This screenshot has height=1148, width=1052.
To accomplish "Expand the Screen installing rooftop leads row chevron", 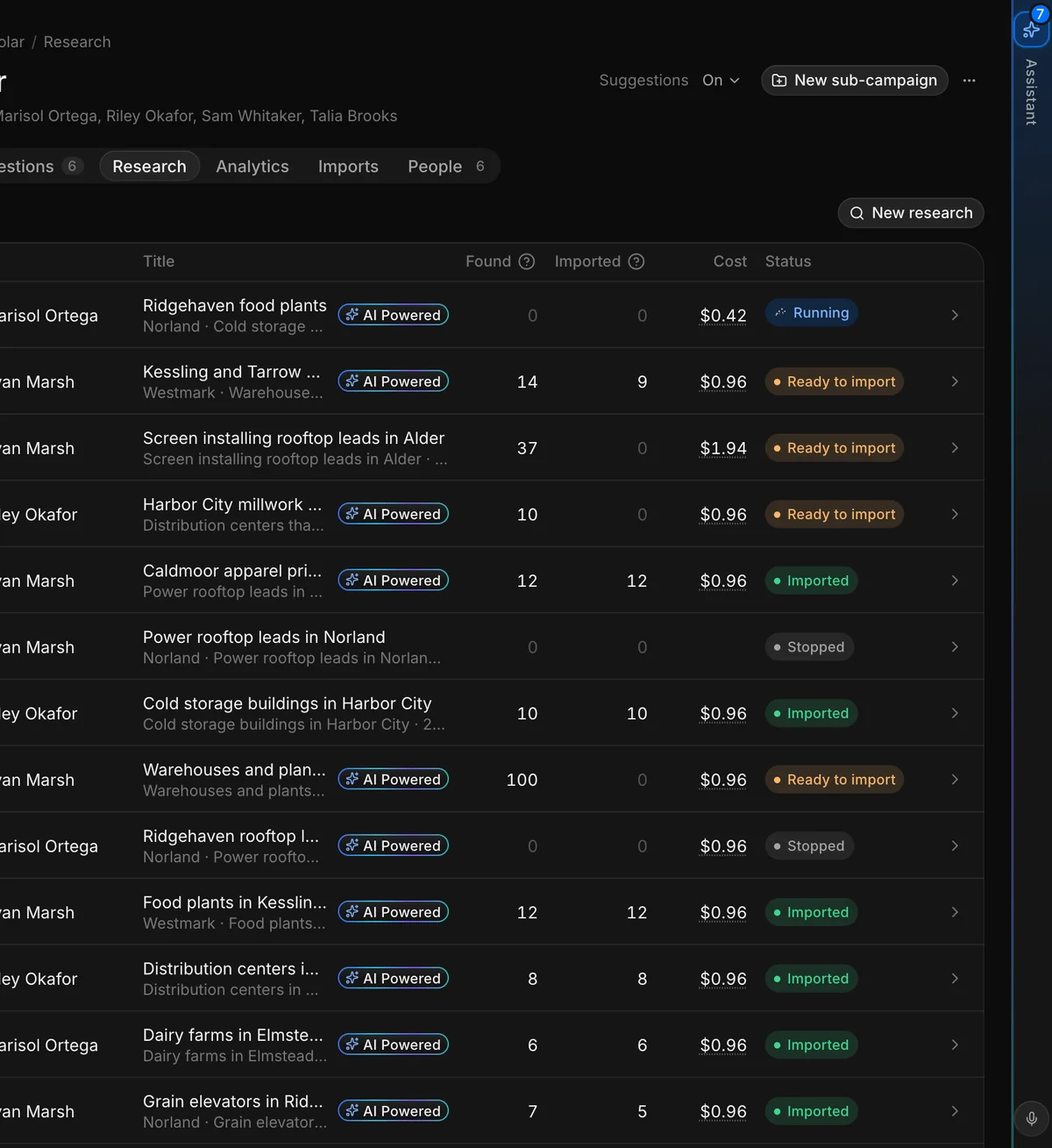I will 955,448.
